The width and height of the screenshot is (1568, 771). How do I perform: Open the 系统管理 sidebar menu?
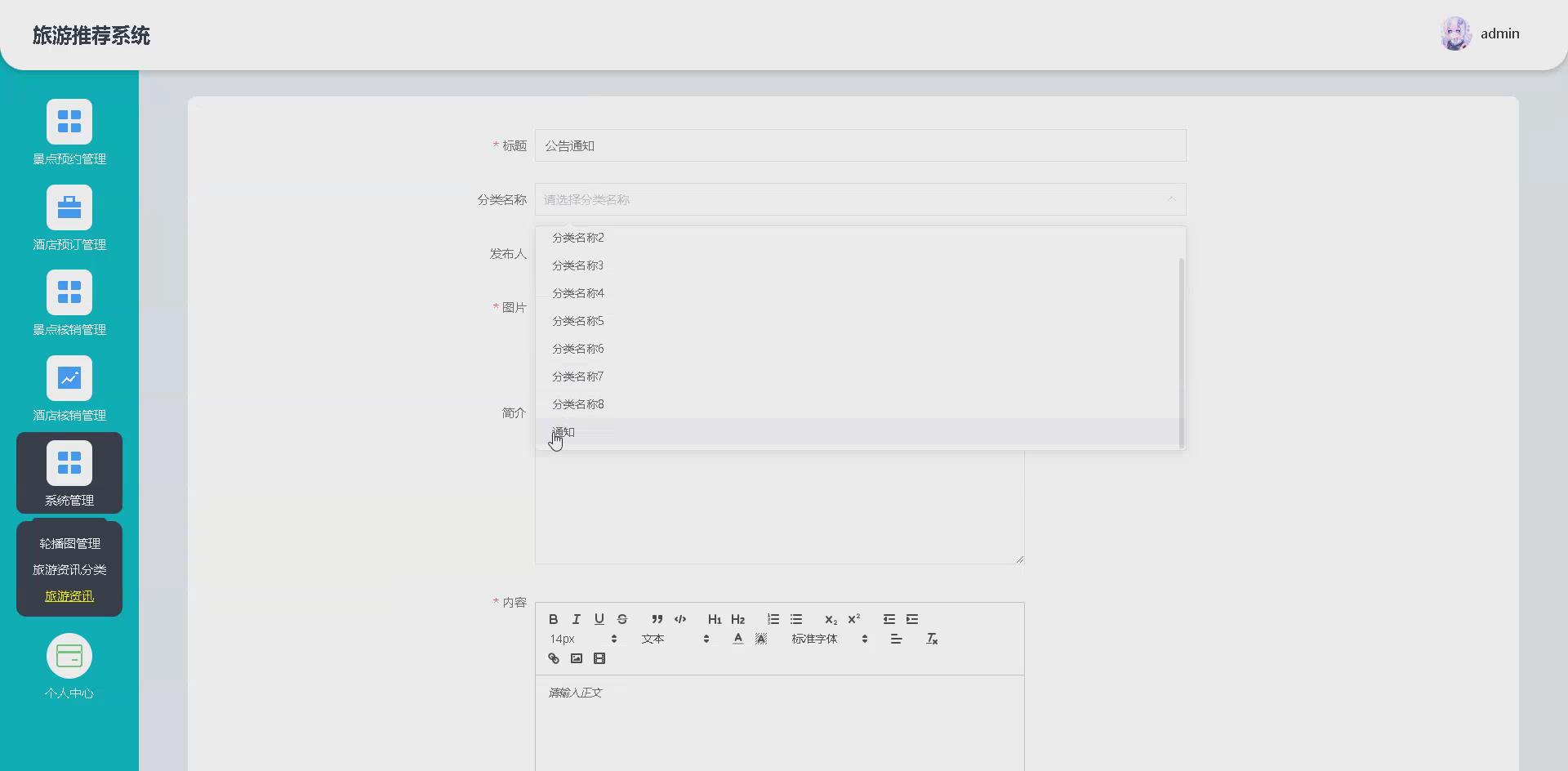coord(69,473)
